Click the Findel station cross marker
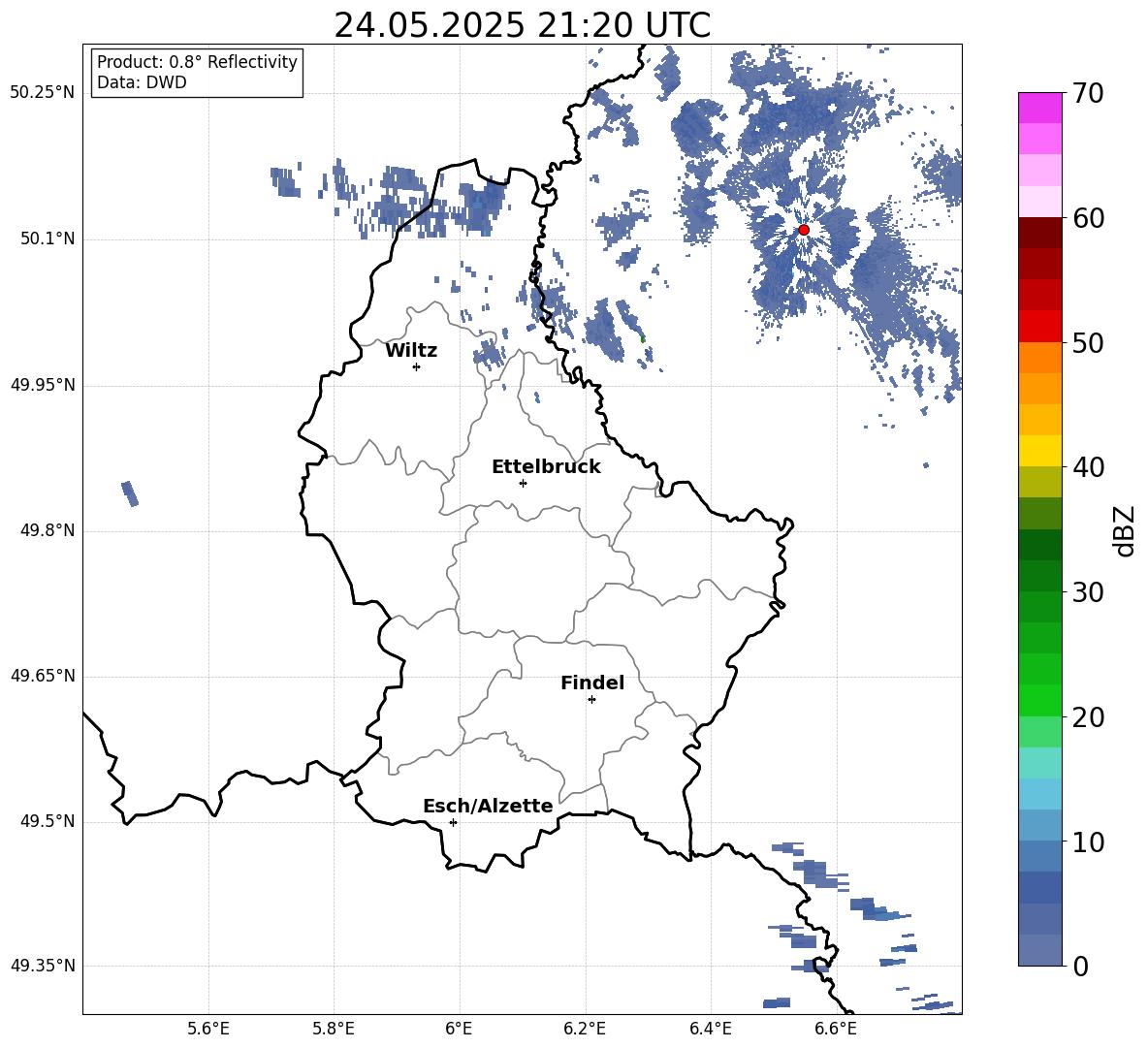Image resolution: width=1148 pixels, height=1048 pixels. [x=591, y=700]
